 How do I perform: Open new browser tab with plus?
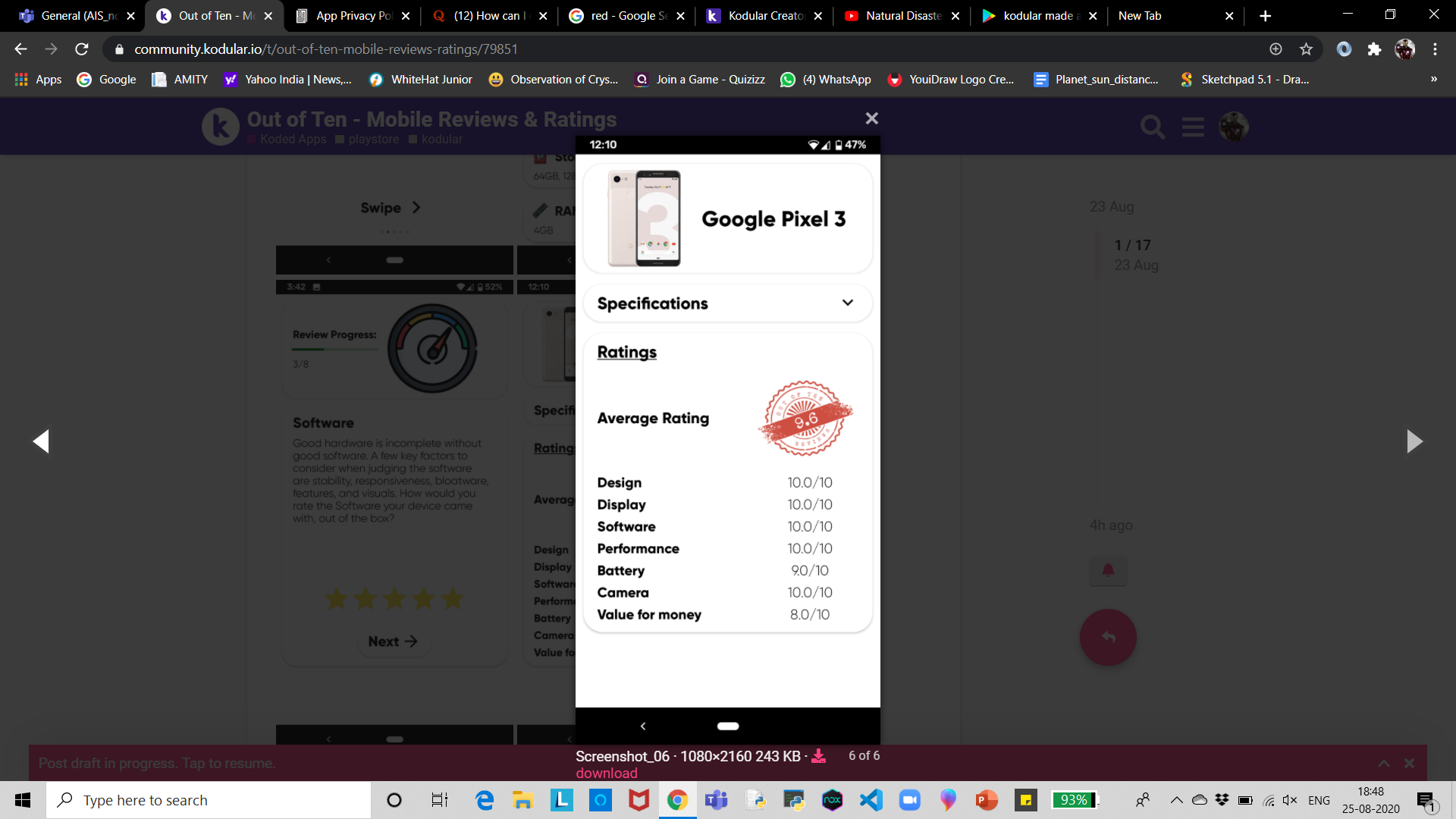tap(1265, 15)
